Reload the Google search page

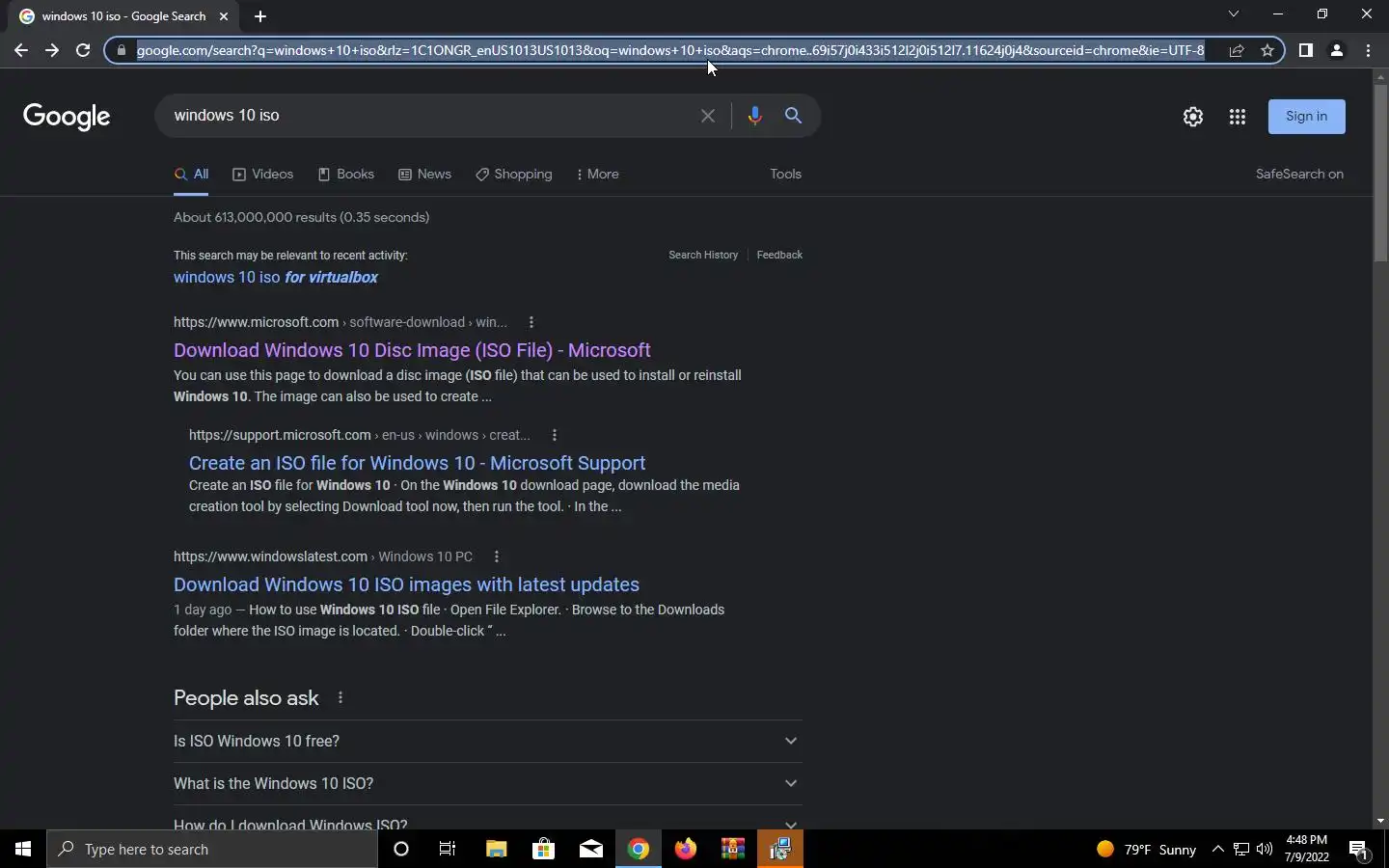[x=83, y=50]
